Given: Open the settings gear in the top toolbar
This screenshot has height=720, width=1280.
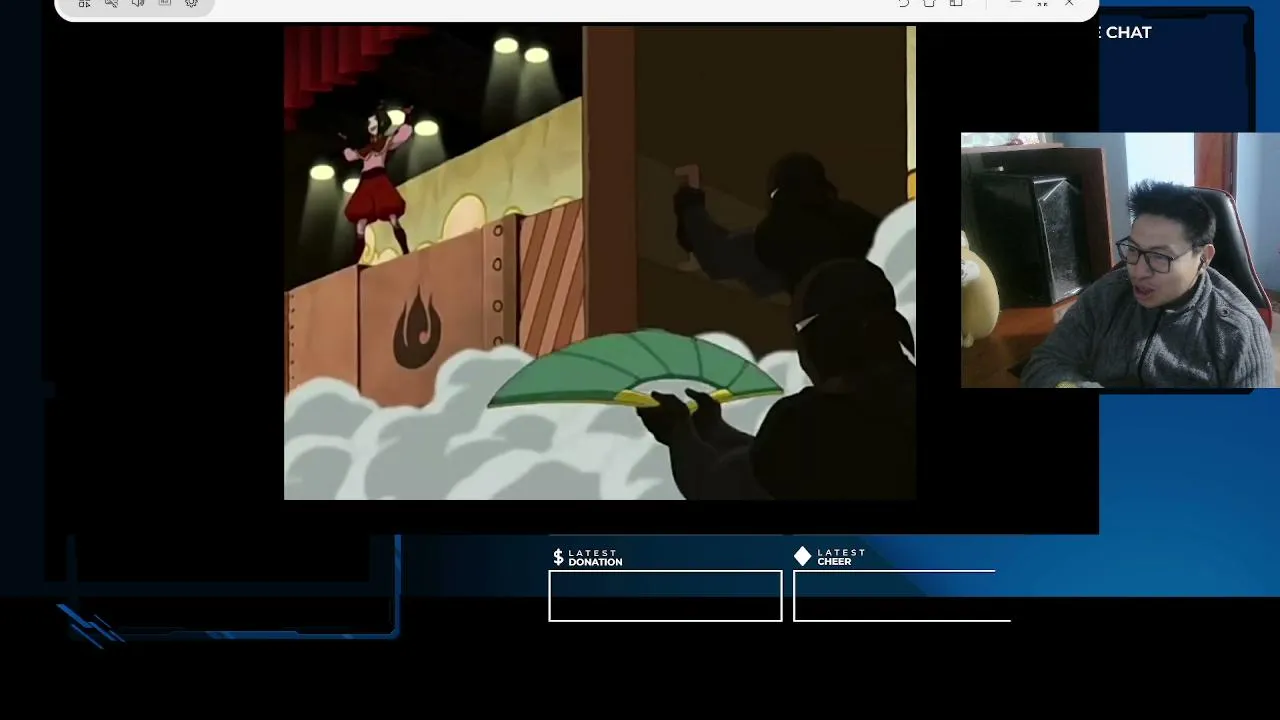Looking at the screenshot, I should pos(191,3).
